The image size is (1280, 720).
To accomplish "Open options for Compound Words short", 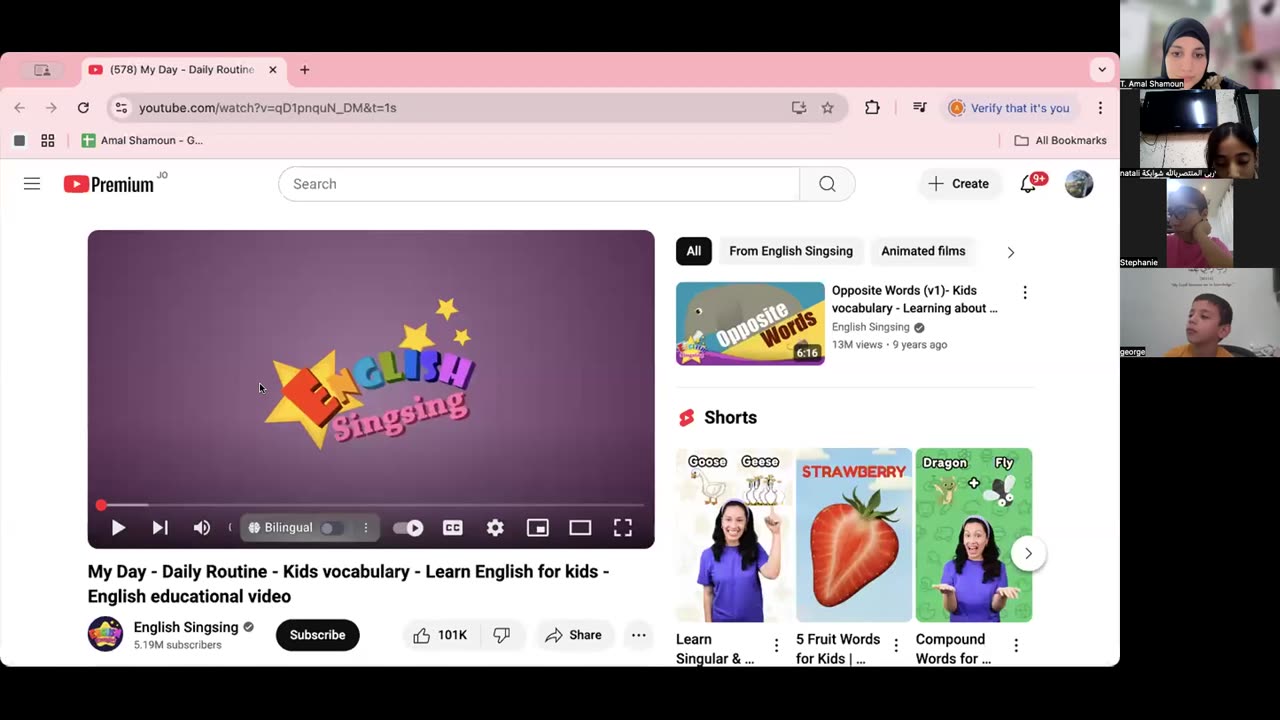I will tap(1016, 645).
